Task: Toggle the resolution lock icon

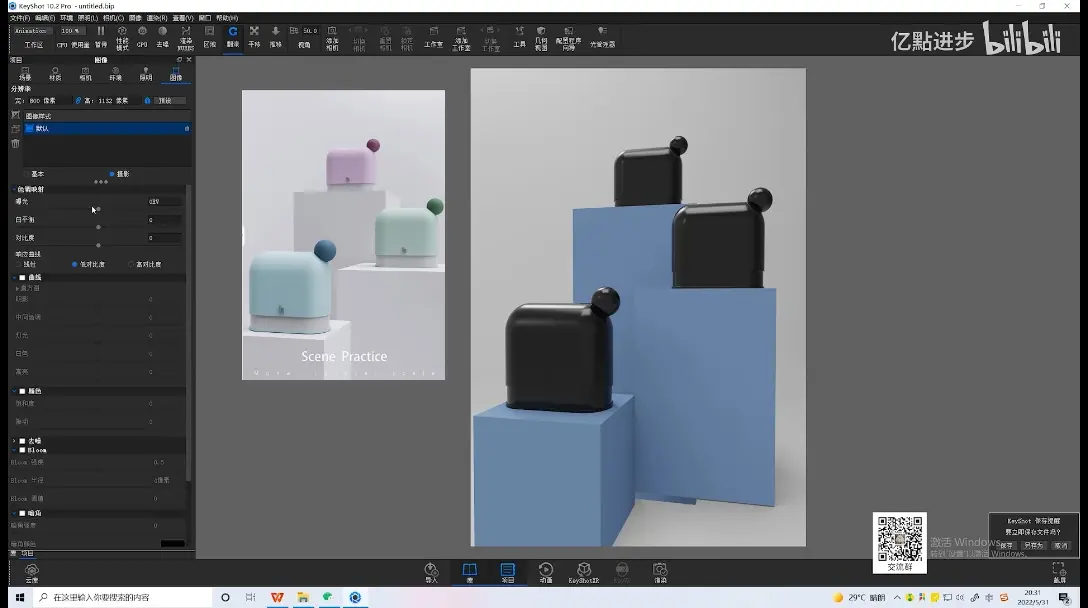Action: pos(147,101)
